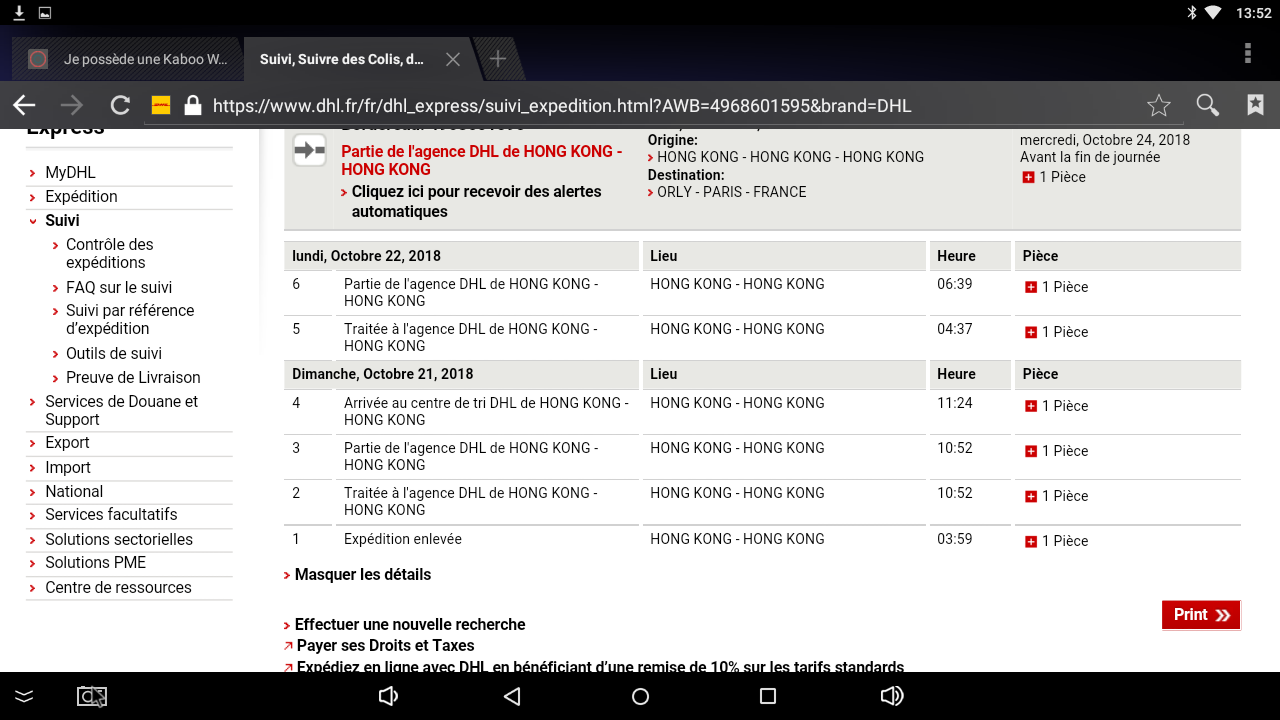Open the bookmarks list icon
1280x720 pixels.
[x=1255, y=105]
